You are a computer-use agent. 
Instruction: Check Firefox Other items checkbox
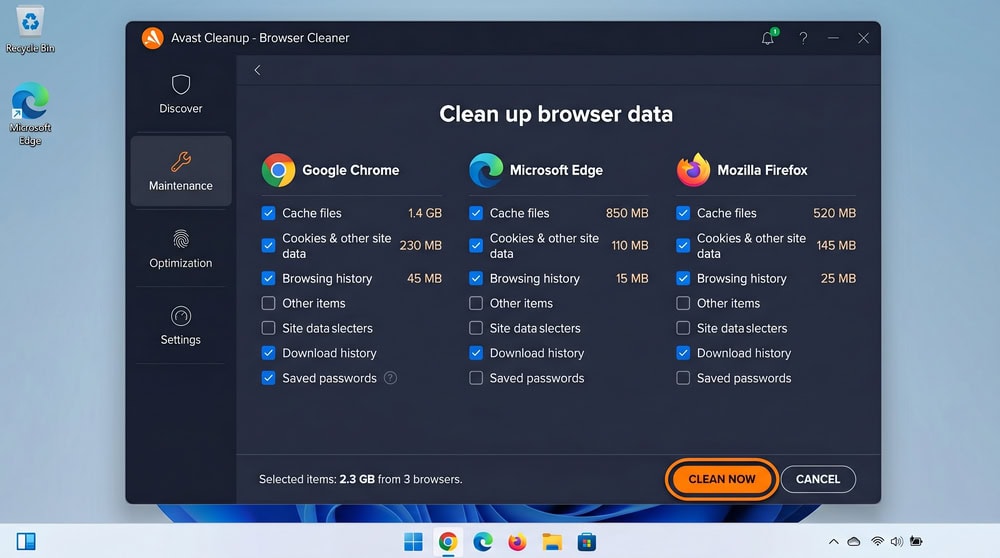click(683, 303)
